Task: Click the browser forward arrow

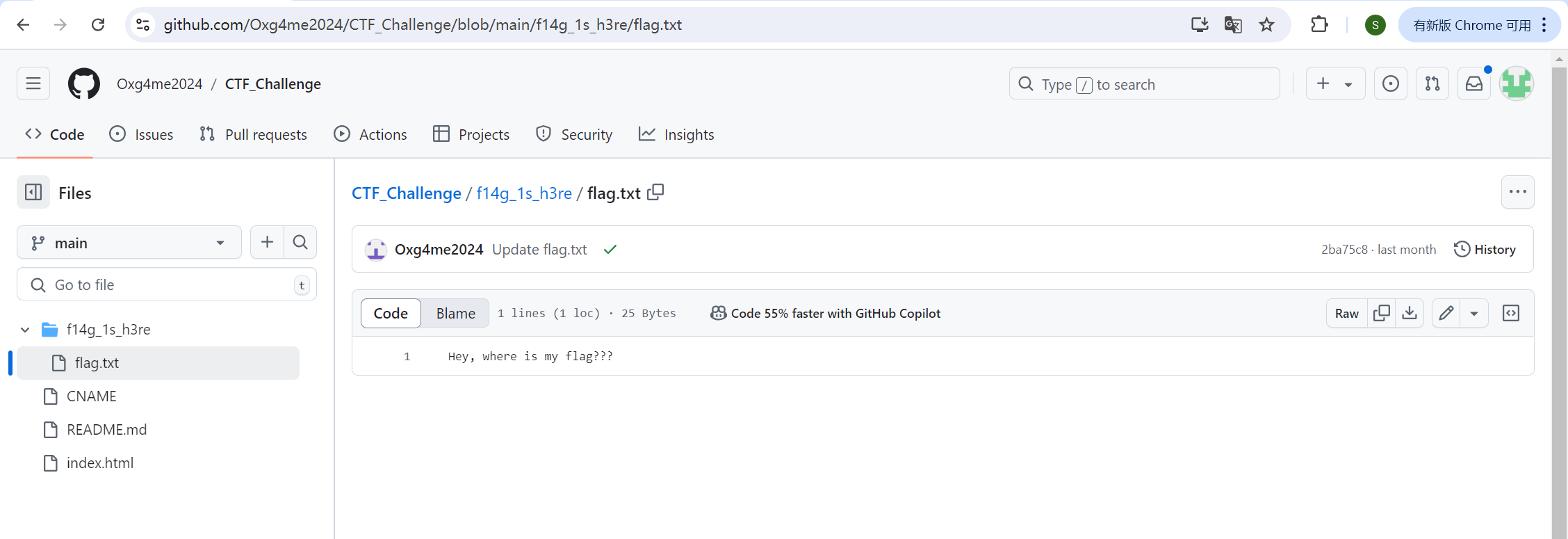Action: click(60, 25)
